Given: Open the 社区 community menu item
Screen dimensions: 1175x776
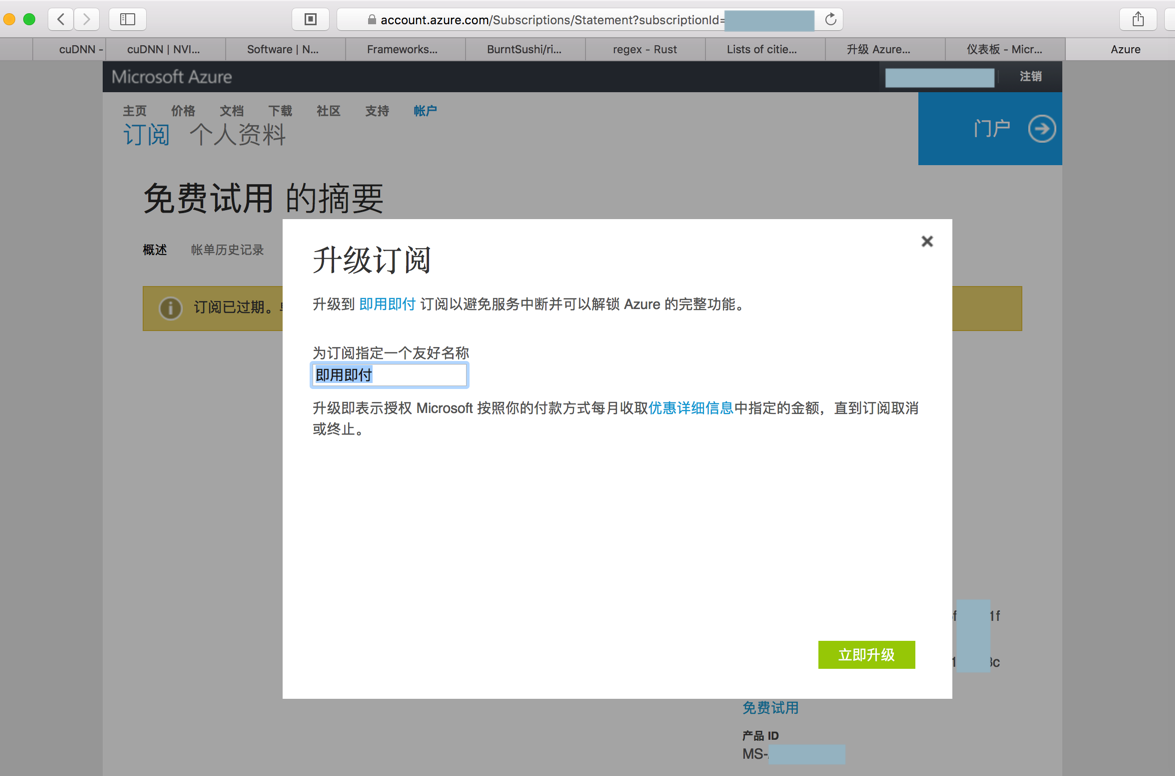Looking at the screenshot, I should pyautogui.click(x=328, y=111).
